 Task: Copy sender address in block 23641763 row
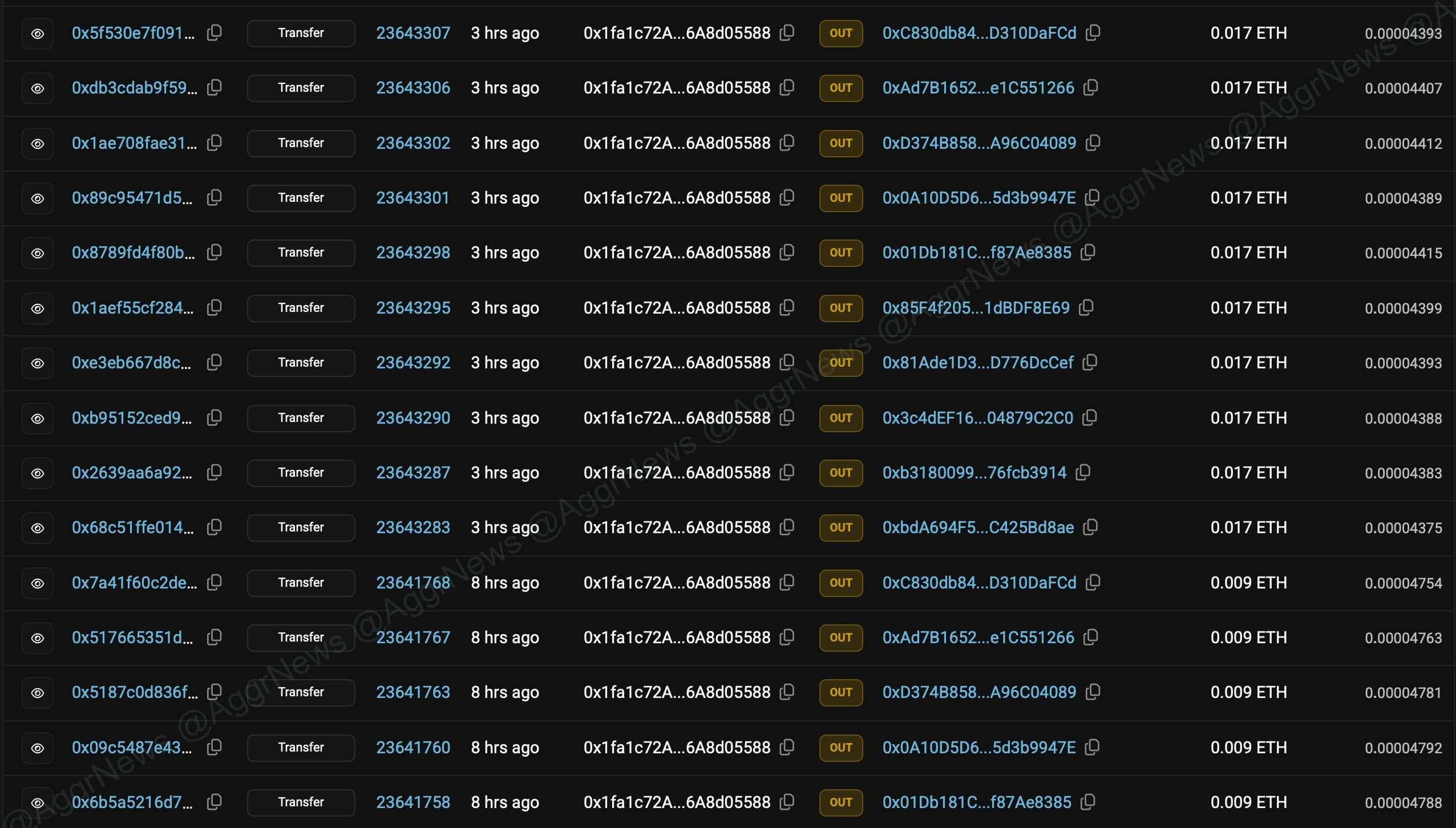pos(787,692)
